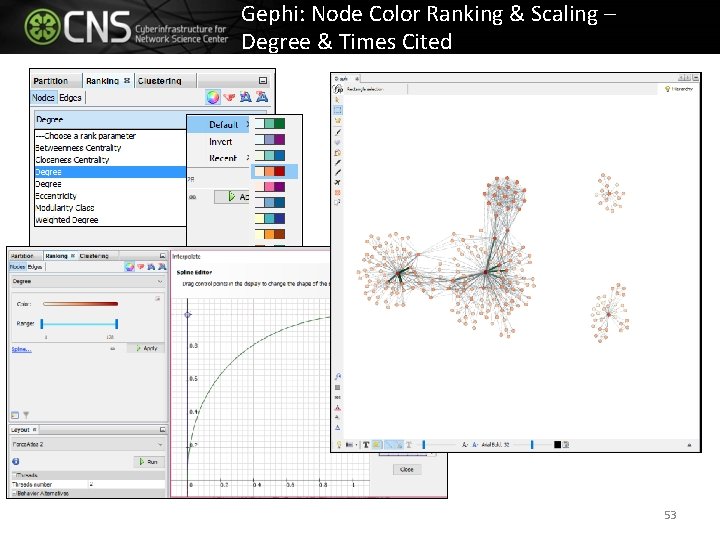Image resolution: width=720 pixels, height=540 pixels.
Task: Select the drag hand tool in Graph window
Action: (x=338, y=120)
